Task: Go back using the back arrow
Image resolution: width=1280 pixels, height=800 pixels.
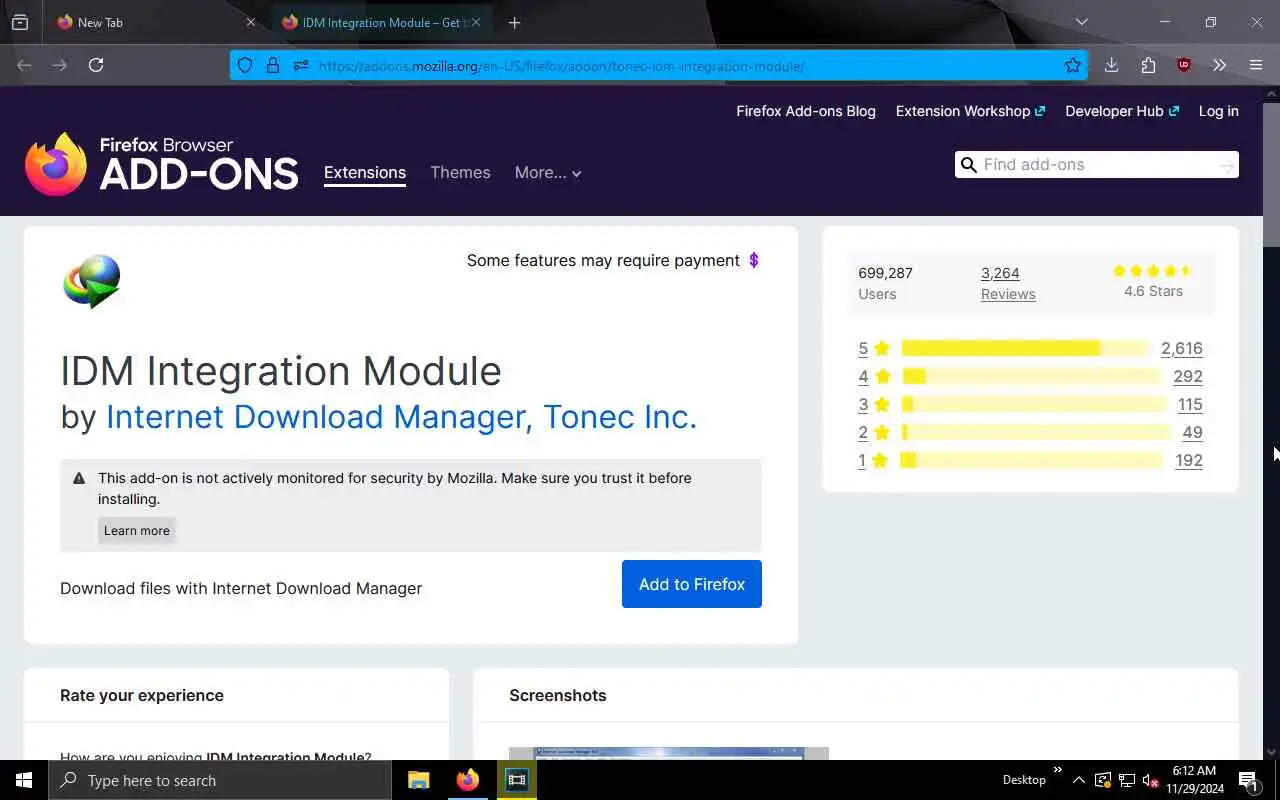Action: point(24,65)
